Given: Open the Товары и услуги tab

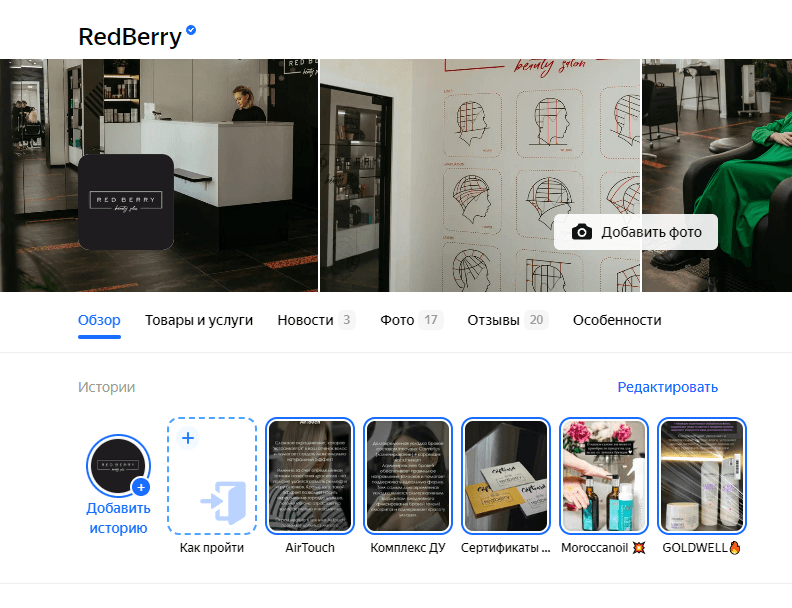Looking at the screenshot, I should click(x=199, y=320).
